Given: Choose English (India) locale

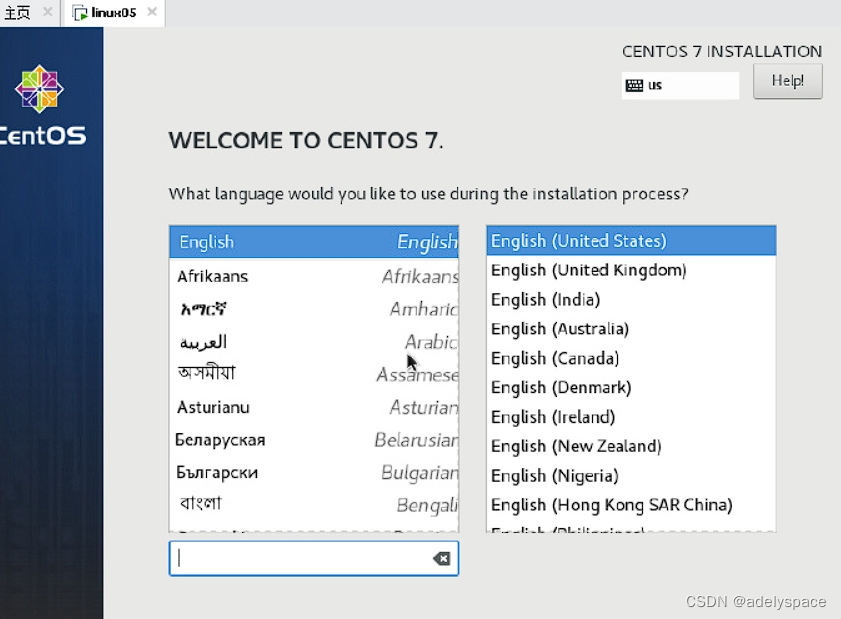Looking at the screenshot, I should point(631,300).
